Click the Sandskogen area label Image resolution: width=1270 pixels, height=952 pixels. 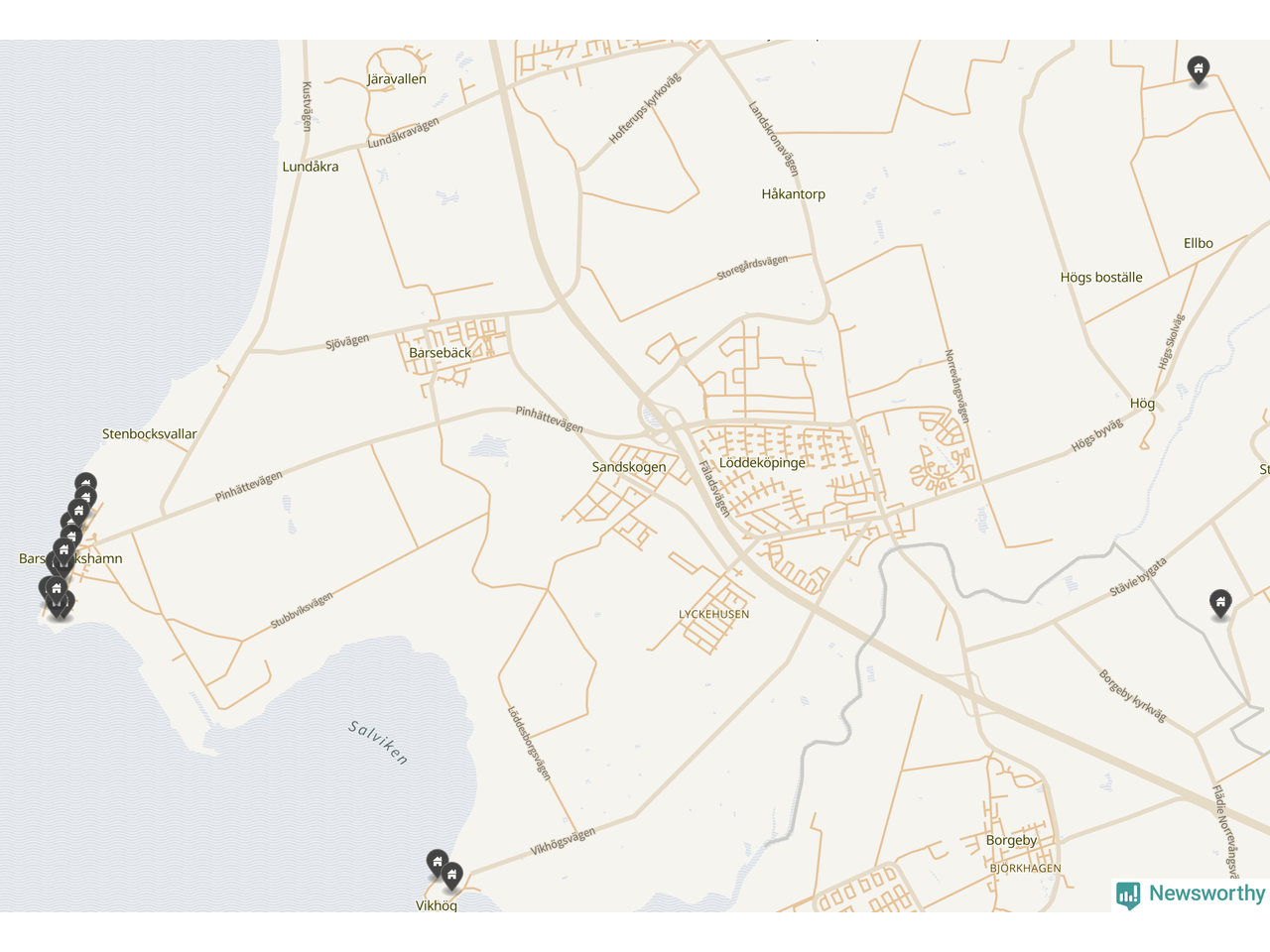(629, 467)
